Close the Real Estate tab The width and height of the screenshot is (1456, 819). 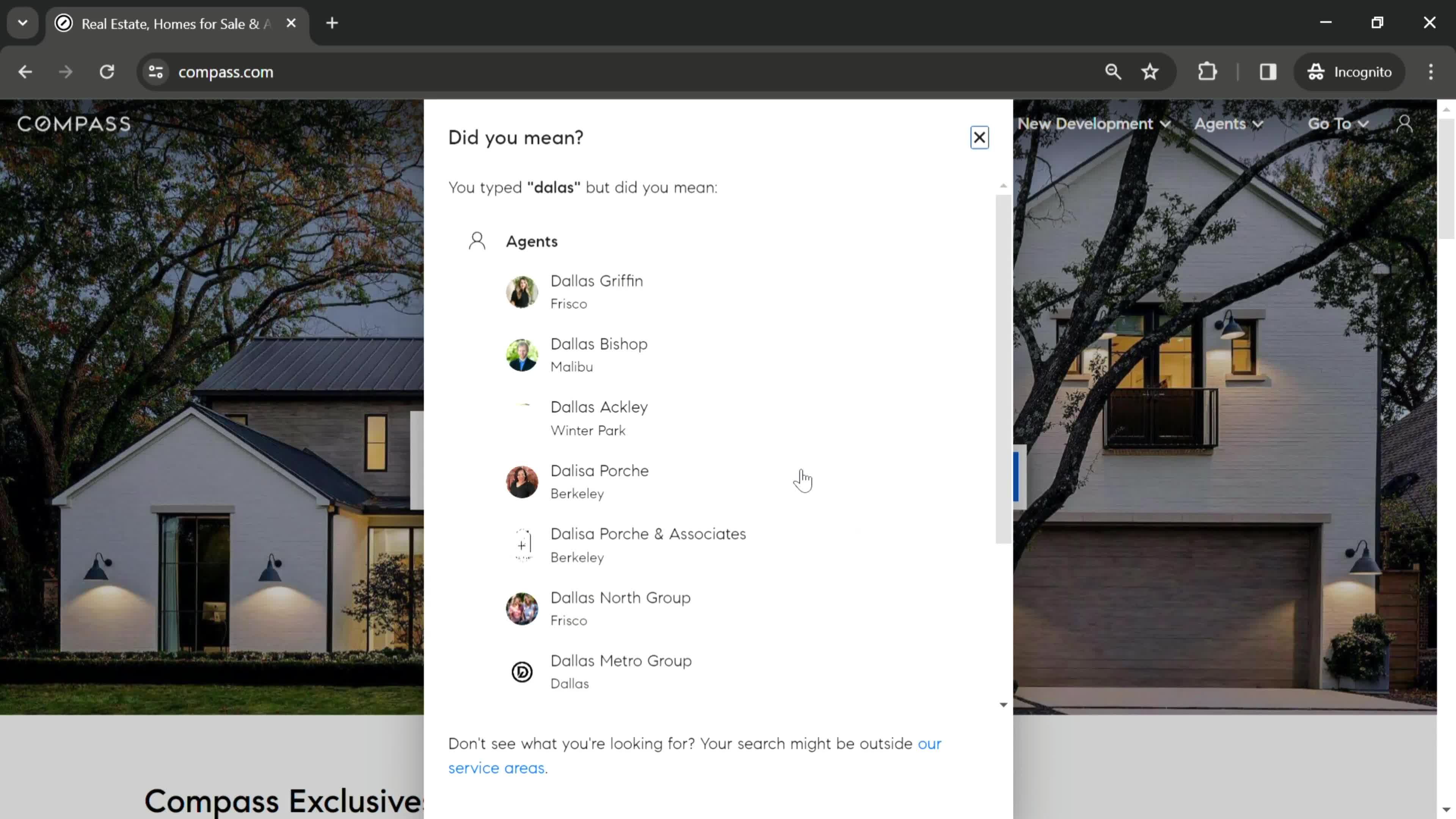click(291, 23)
